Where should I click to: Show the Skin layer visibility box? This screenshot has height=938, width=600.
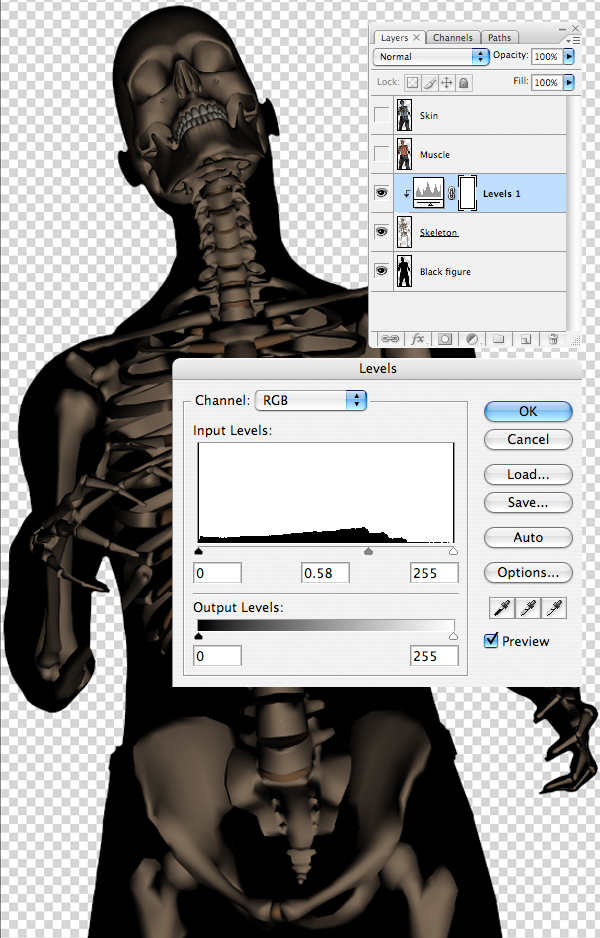[x=382, y=115]
